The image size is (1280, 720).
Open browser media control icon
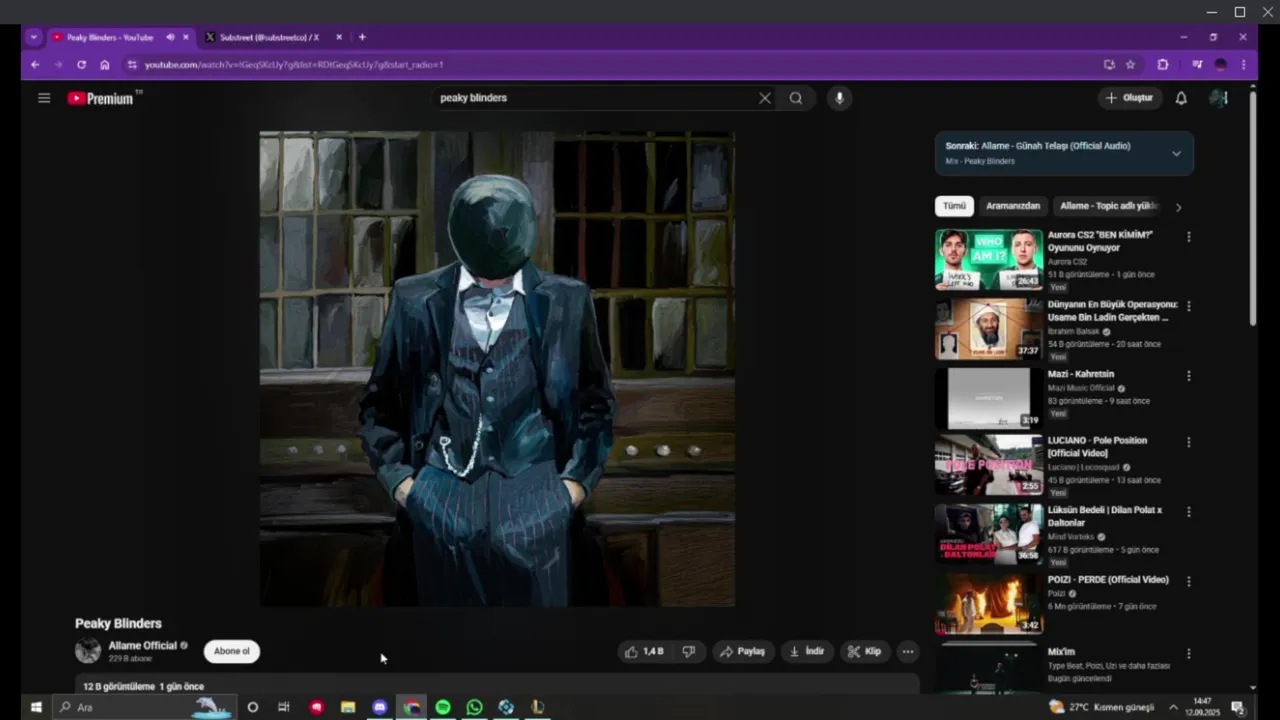pyautogui.click(x=1197, y=65)
